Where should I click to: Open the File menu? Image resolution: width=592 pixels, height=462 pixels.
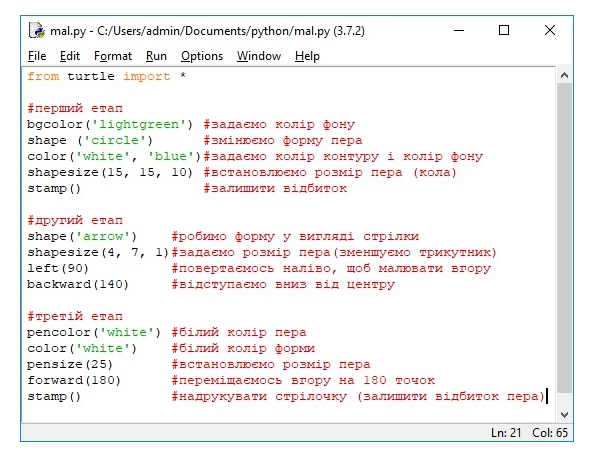coord(37,56)
